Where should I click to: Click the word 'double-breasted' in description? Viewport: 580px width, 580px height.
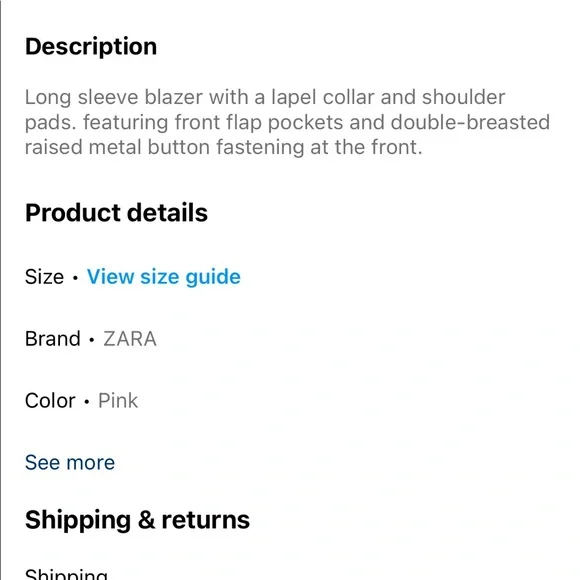[470, 122]
